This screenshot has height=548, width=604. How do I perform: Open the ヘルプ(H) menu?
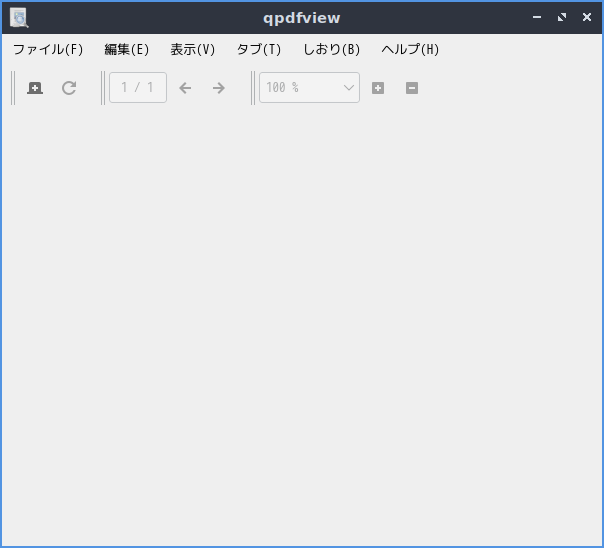click(410, 49)
